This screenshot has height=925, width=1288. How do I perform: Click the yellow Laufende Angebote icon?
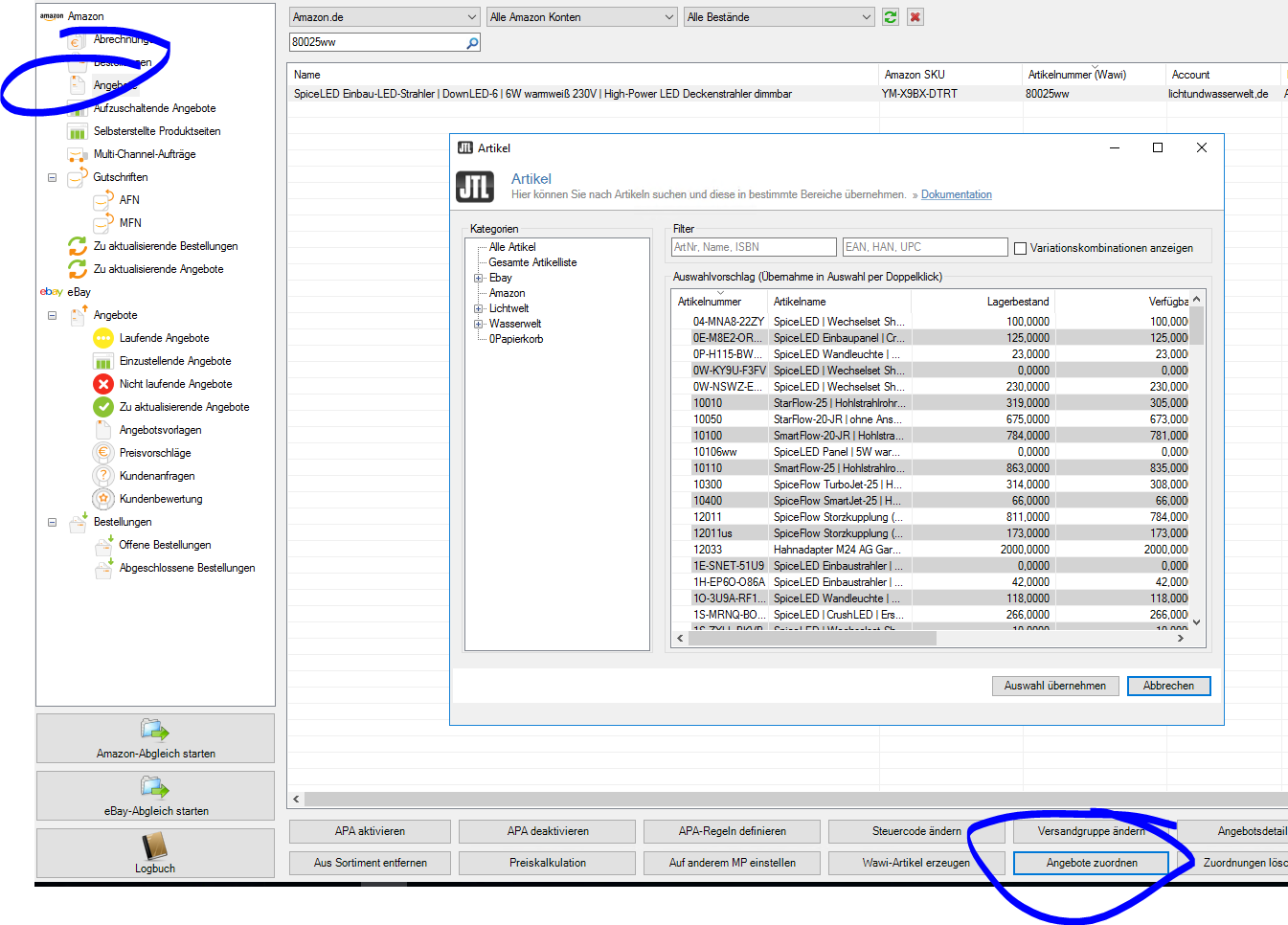pyautogui.click(x=103, y=338)
